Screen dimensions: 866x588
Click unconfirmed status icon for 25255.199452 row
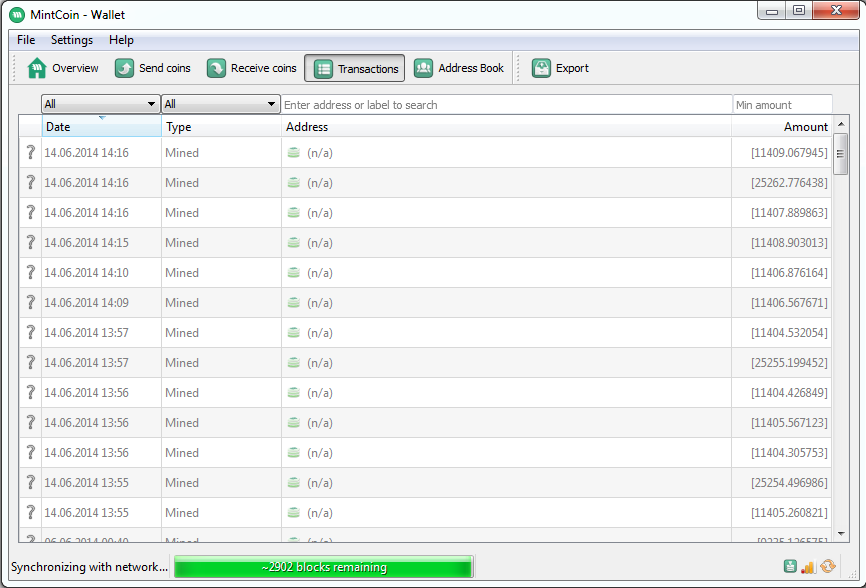(31, 362)
